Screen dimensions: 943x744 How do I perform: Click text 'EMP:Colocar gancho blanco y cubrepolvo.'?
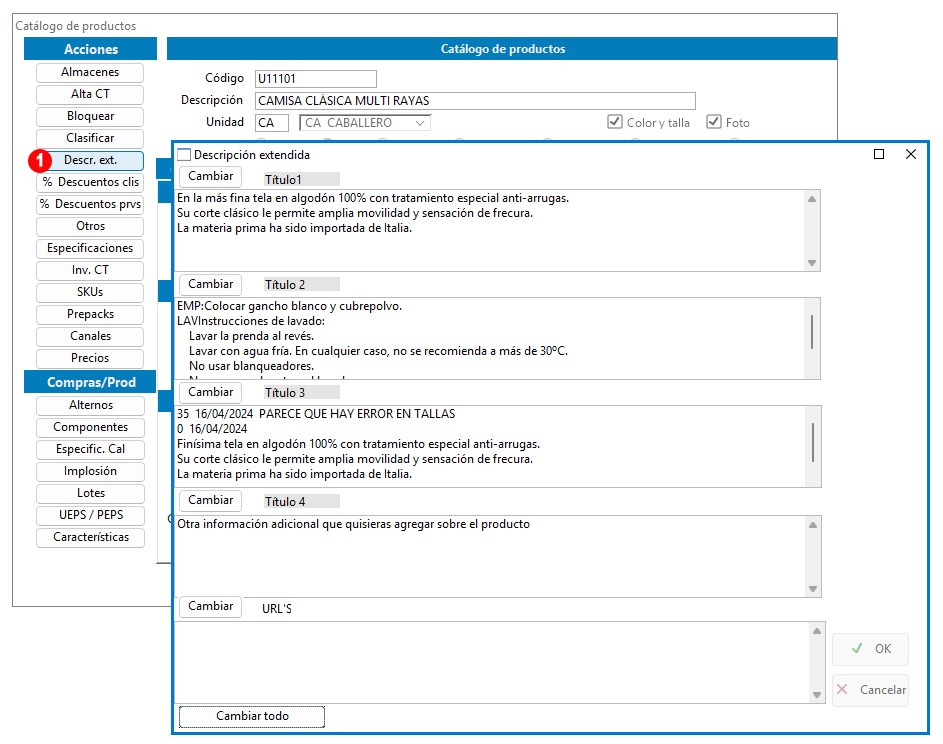click(x=289, y=306)
